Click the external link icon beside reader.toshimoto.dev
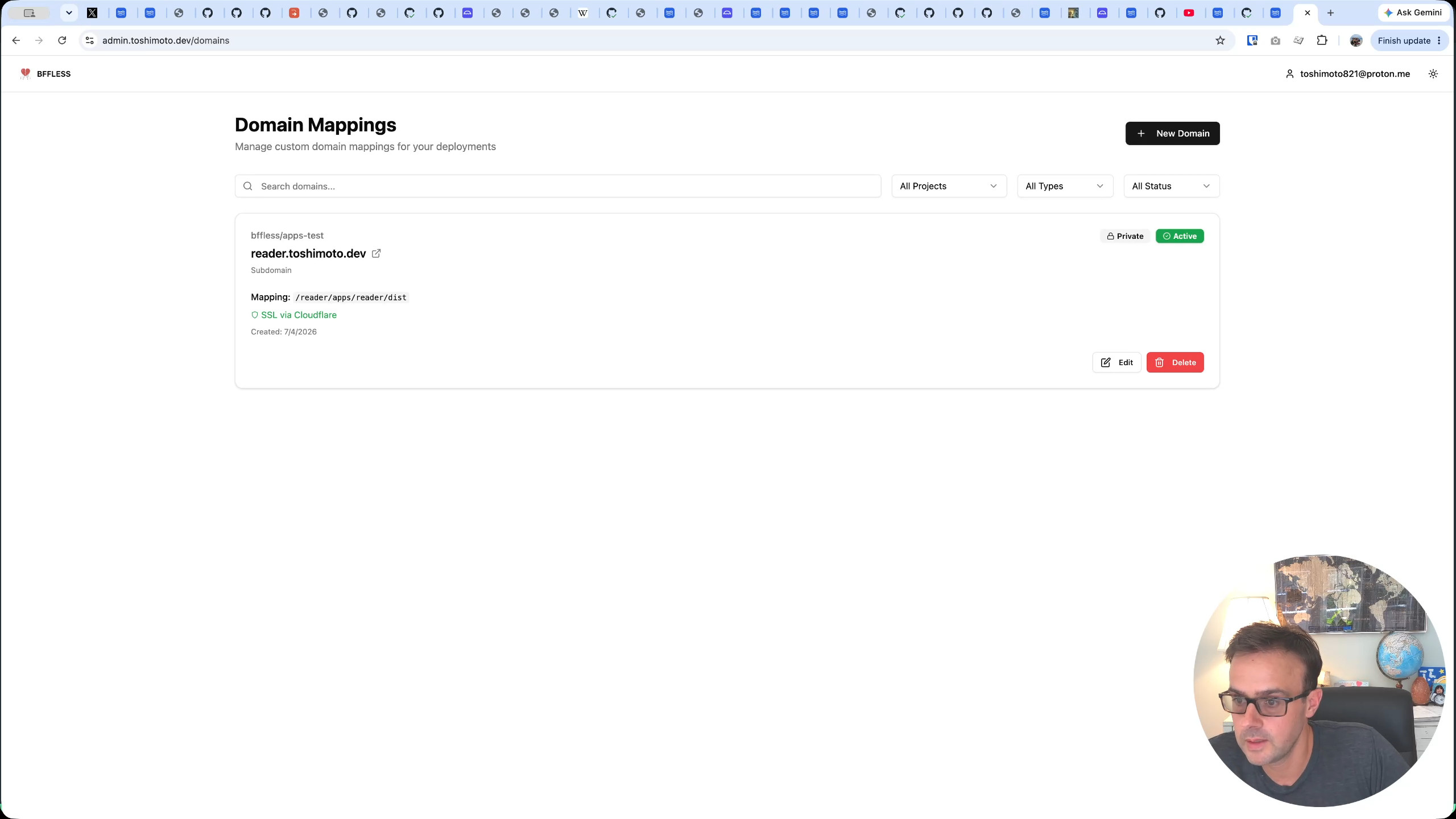 (x=376, y=254)
